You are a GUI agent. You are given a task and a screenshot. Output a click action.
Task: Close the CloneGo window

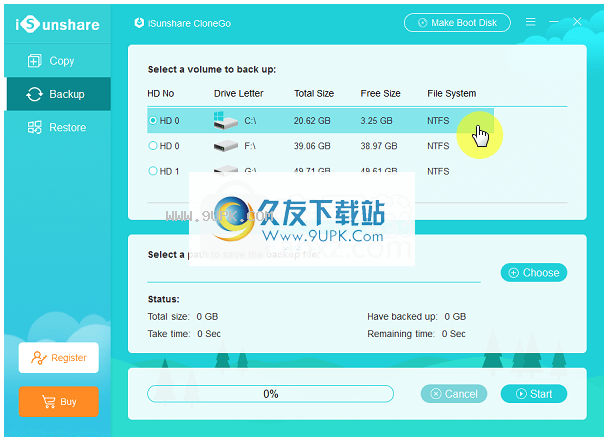577,22
